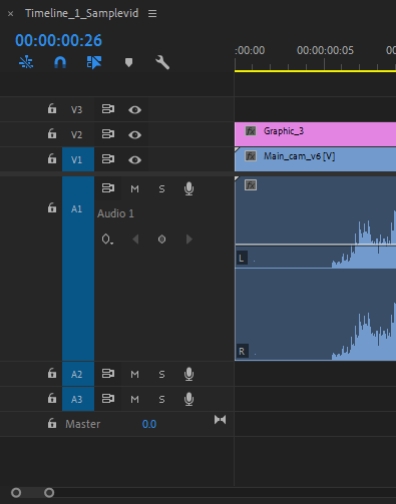Image resolution: width=396 pixels, height=504 pixels.
Task: Open Timeline_1_Samplevid panel menu
Action: (x=152, y=13)
